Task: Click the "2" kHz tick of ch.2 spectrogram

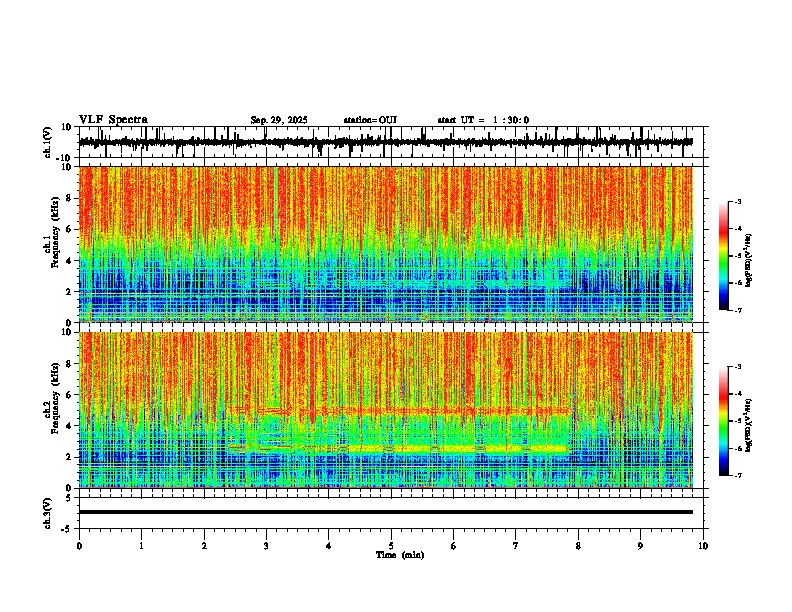Action: click(69, 457)
